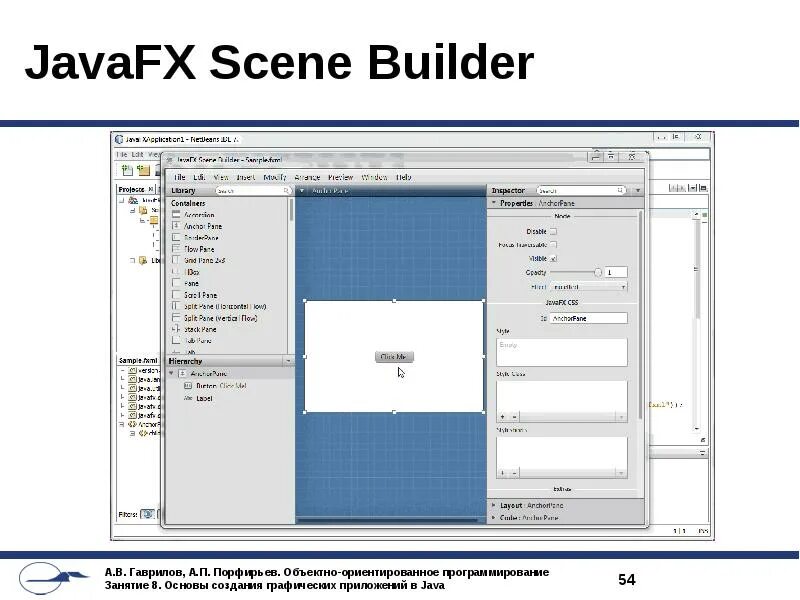Open the Window menu
800x600 pixels.
pos(374,177)
